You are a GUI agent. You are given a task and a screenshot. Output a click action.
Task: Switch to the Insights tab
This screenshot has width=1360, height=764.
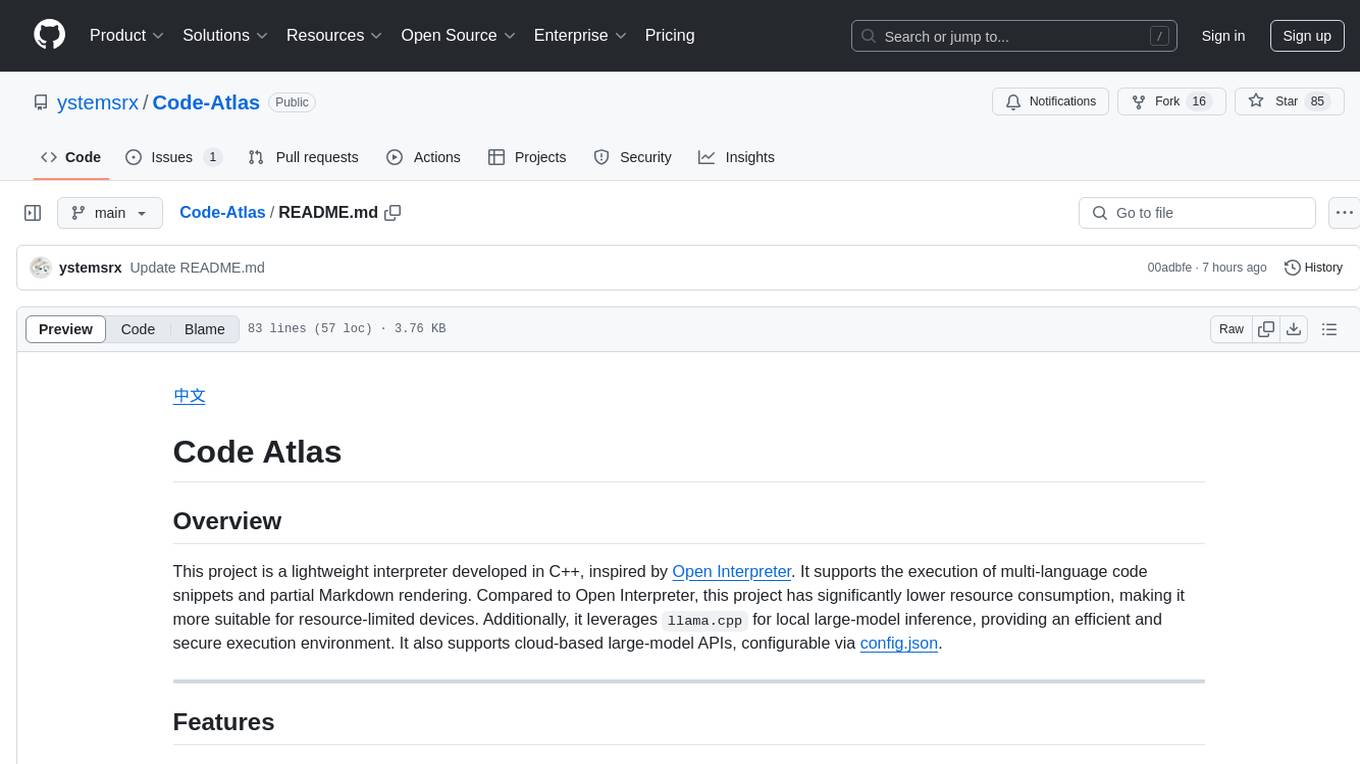coord(736,157)
